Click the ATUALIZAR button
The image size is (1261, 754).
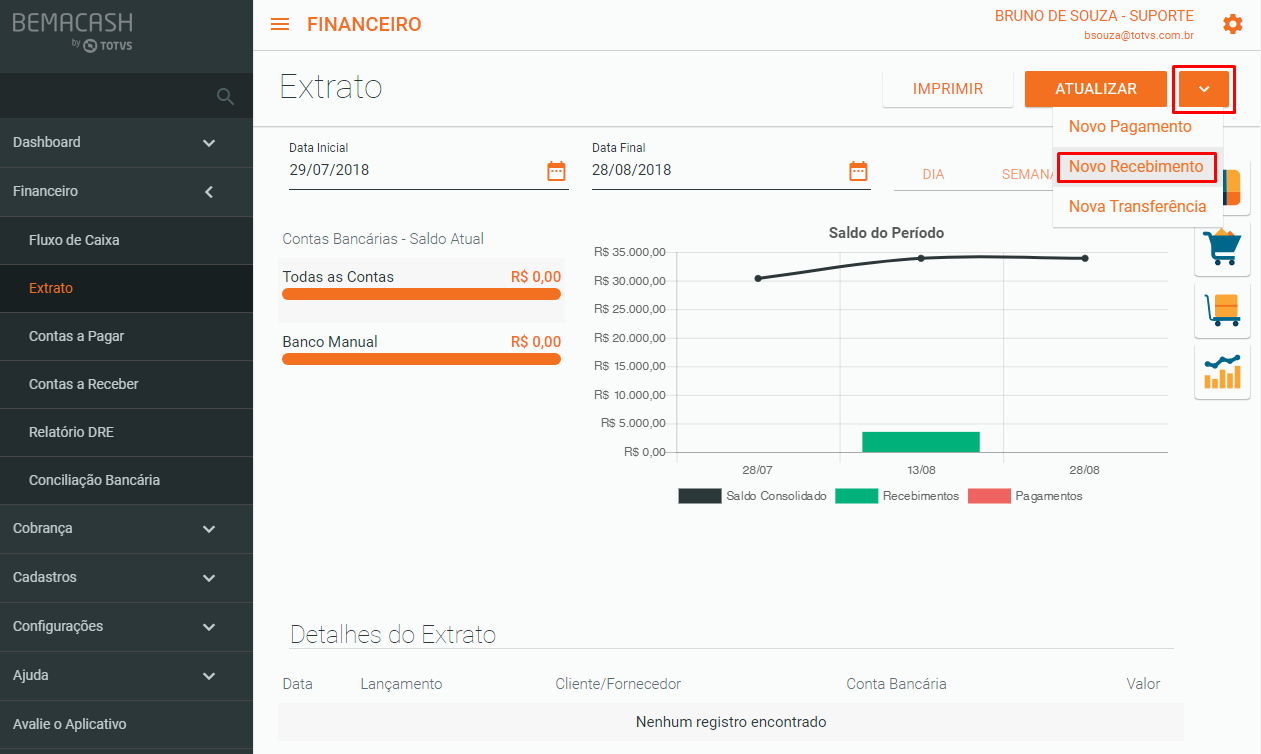point(1096,89)
